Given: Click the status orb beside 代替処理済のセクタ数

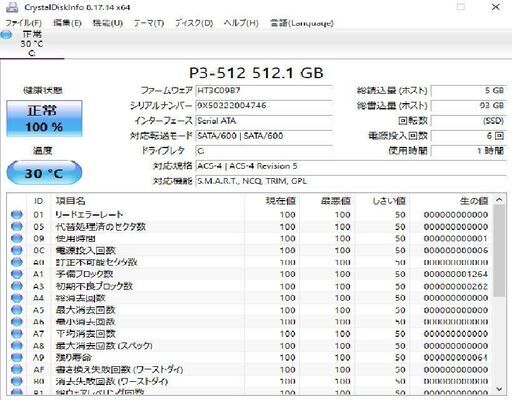Looking at the screenshot, I should 17,227.
